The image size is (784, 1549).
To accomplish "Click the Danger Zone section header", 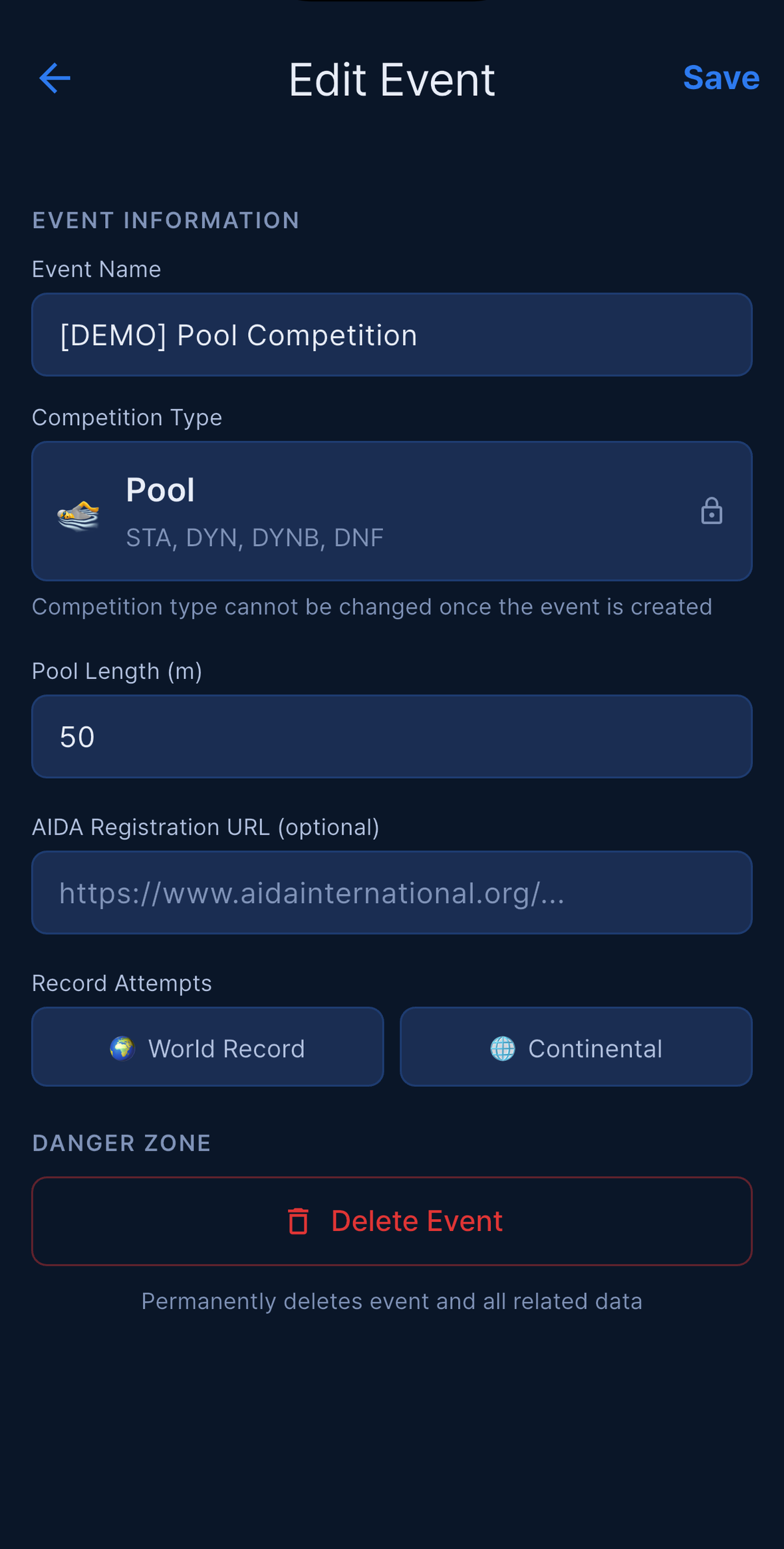I will pyautogui.click(x=122, y=1143).
